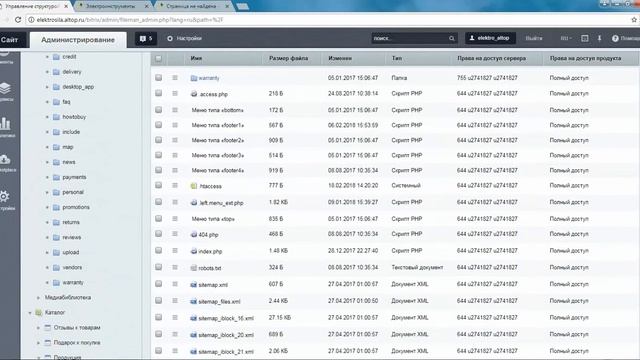Expand the delivery folder in the tree

(47, 72)
